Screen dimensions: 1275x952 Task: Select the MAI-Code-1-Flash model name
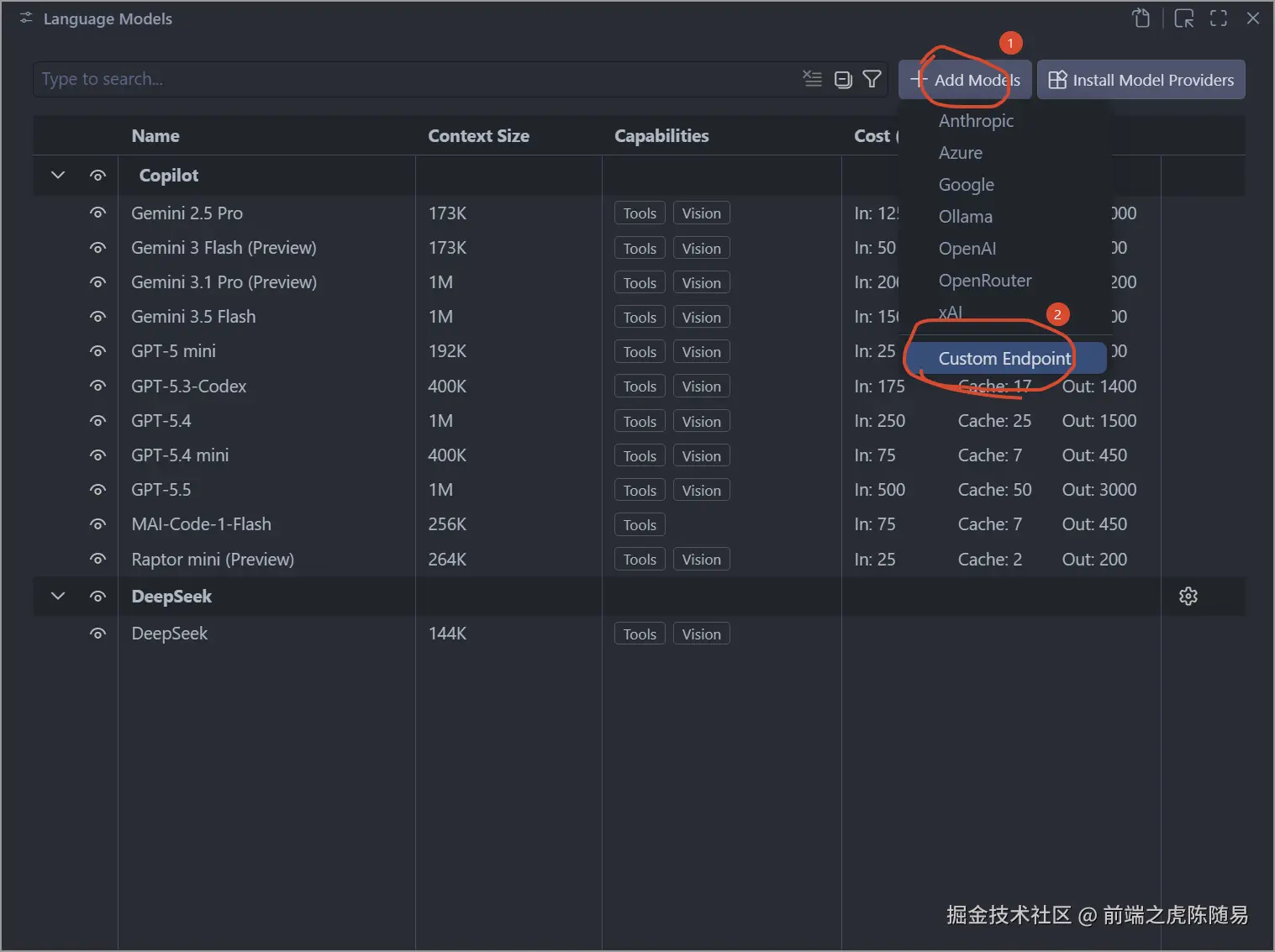tap(202, 524)
